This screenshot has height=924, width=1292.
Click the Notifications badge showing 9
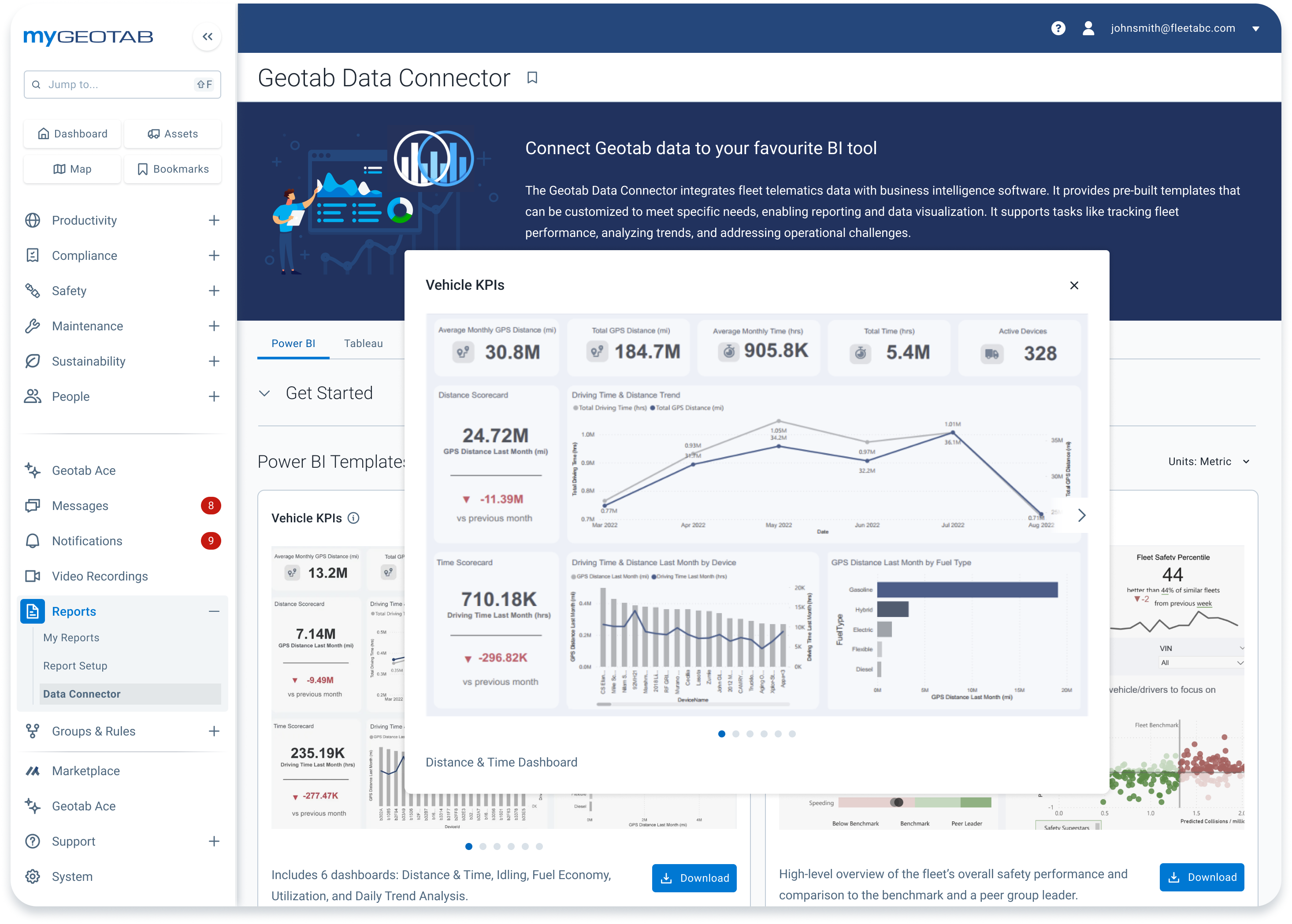click(x=211, y=541)
